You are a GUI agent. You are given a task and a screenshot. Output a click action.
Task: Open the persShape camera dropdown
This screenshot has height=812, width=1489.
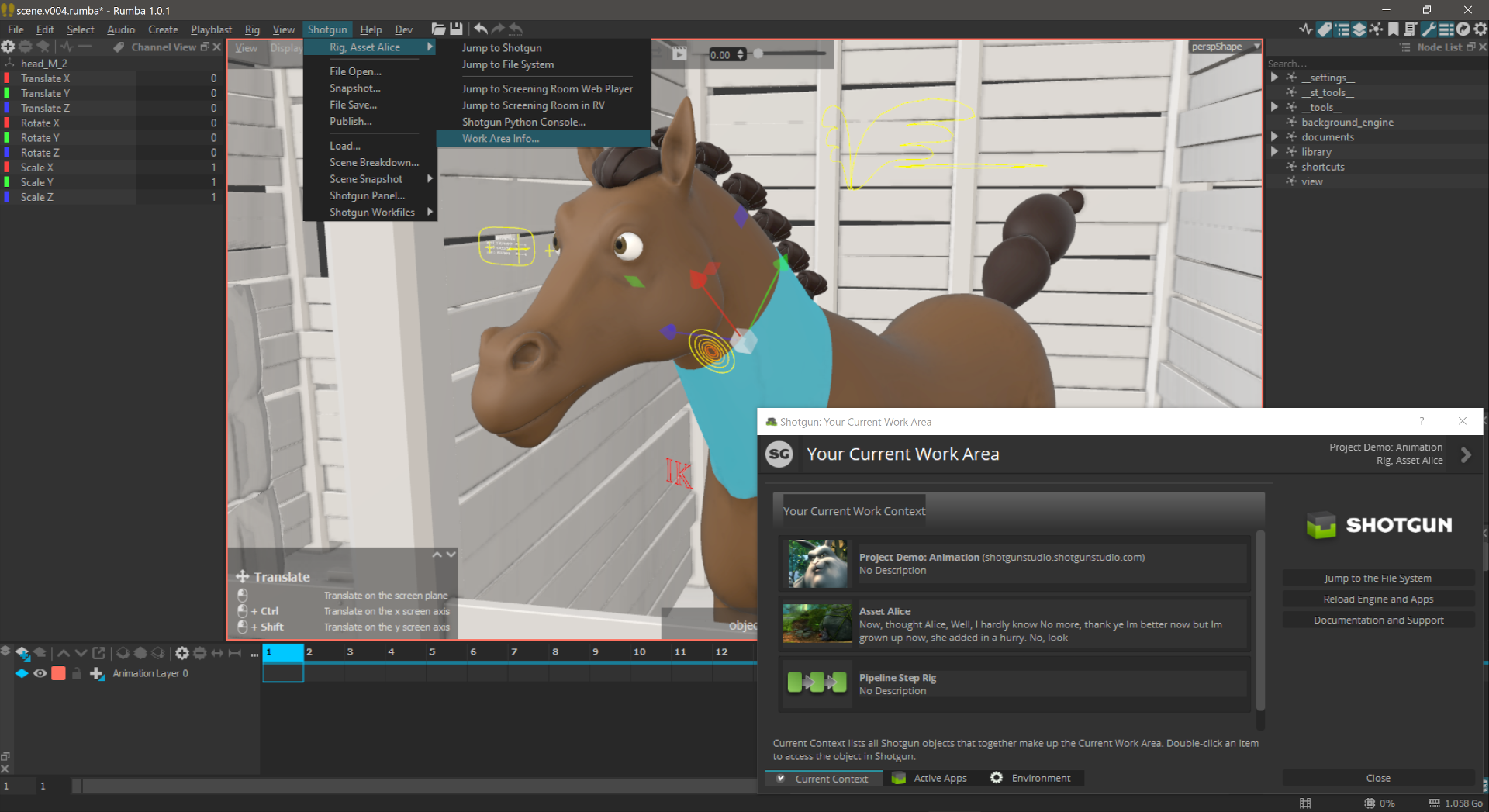pyautogui.click(x=1225, y=47)
